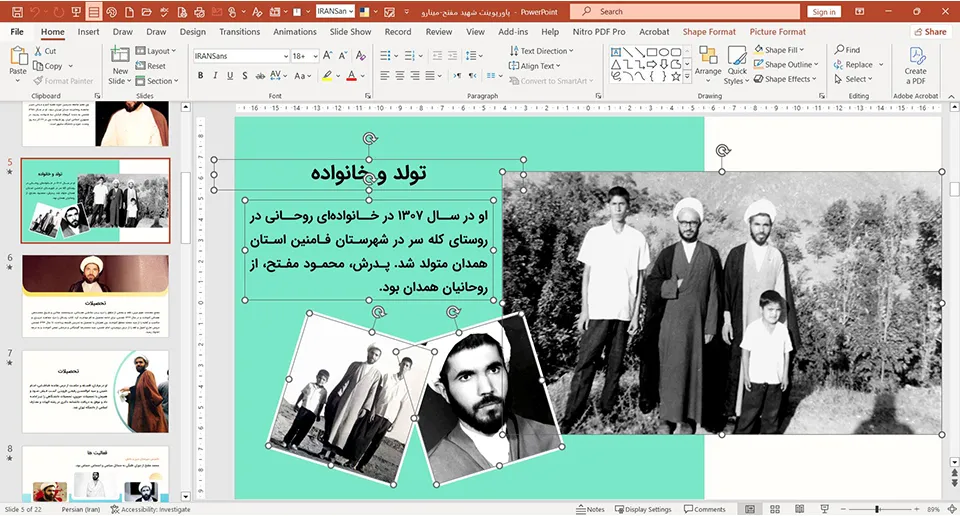
Task: Click Create a PDF Acrobat icon
Action: click(x=915, y=65)
